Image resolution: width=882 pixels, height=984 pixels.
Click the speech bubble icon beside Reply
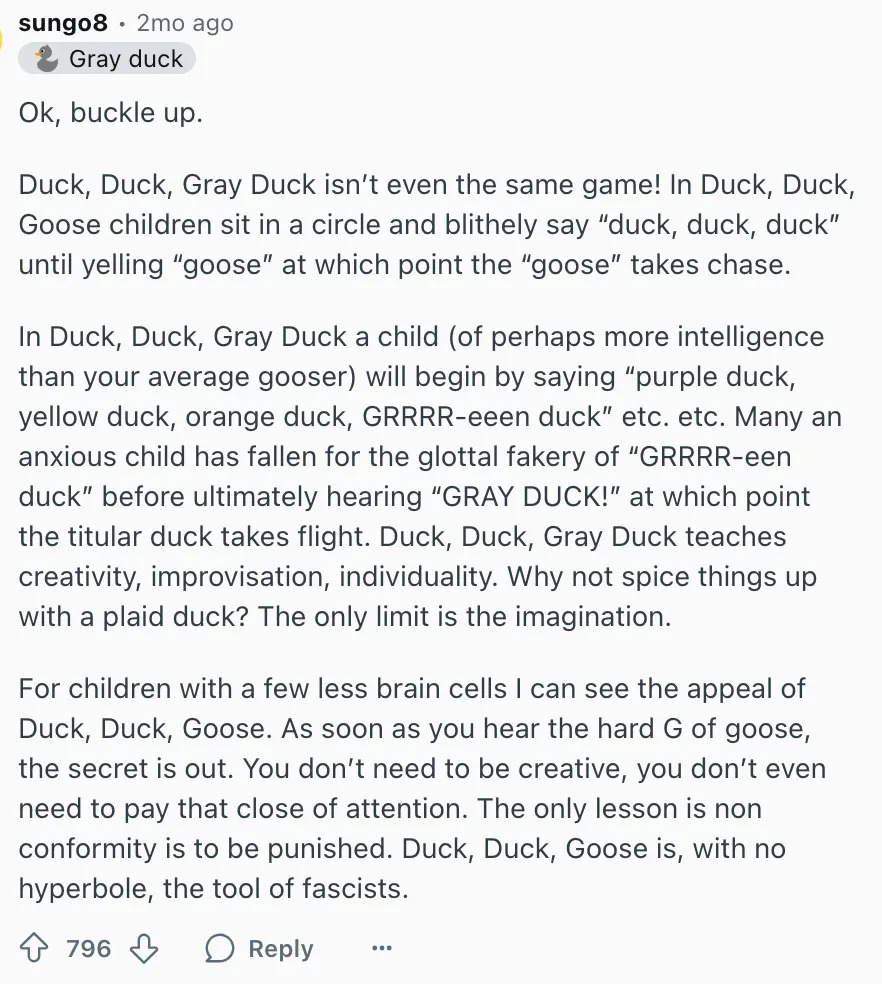[219, 948]
